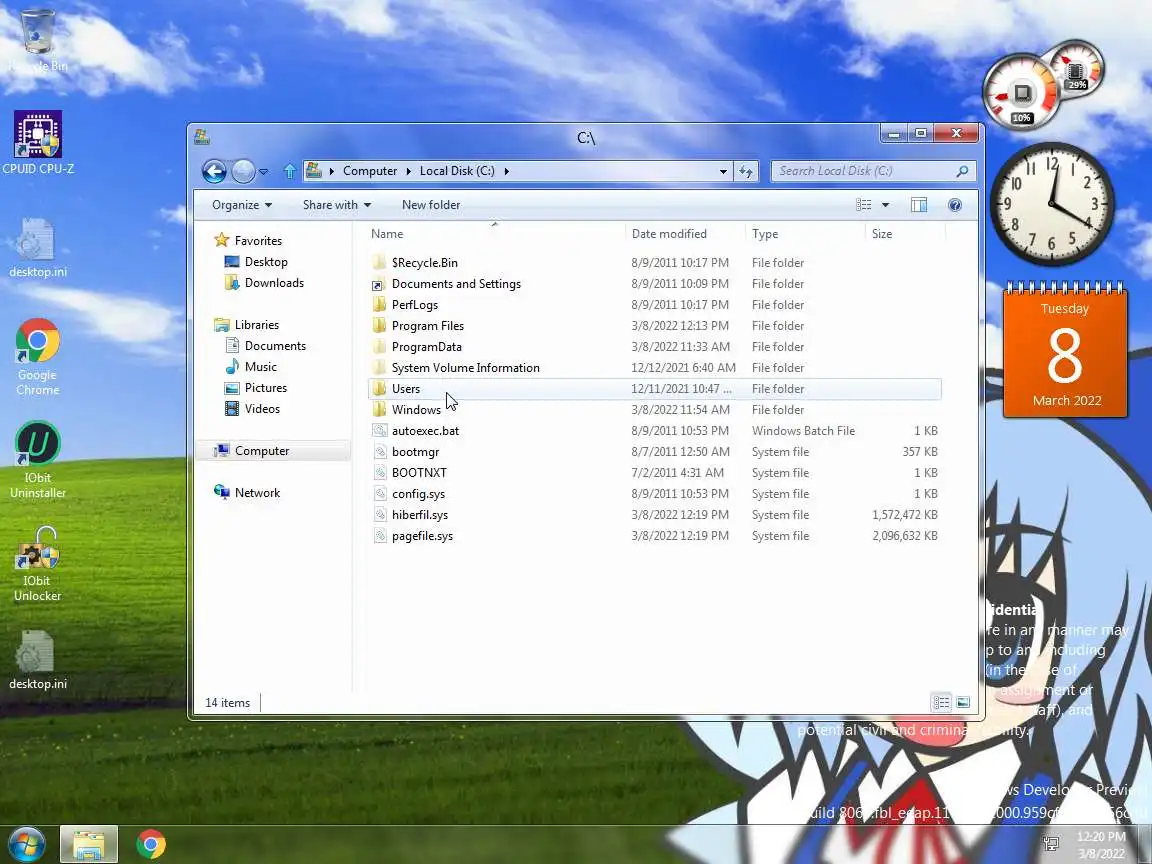Viewport: 1152px width, 864px height.
Task: Select Local Disk (C:) breadcrumb segment
Action: pos(457,171)
